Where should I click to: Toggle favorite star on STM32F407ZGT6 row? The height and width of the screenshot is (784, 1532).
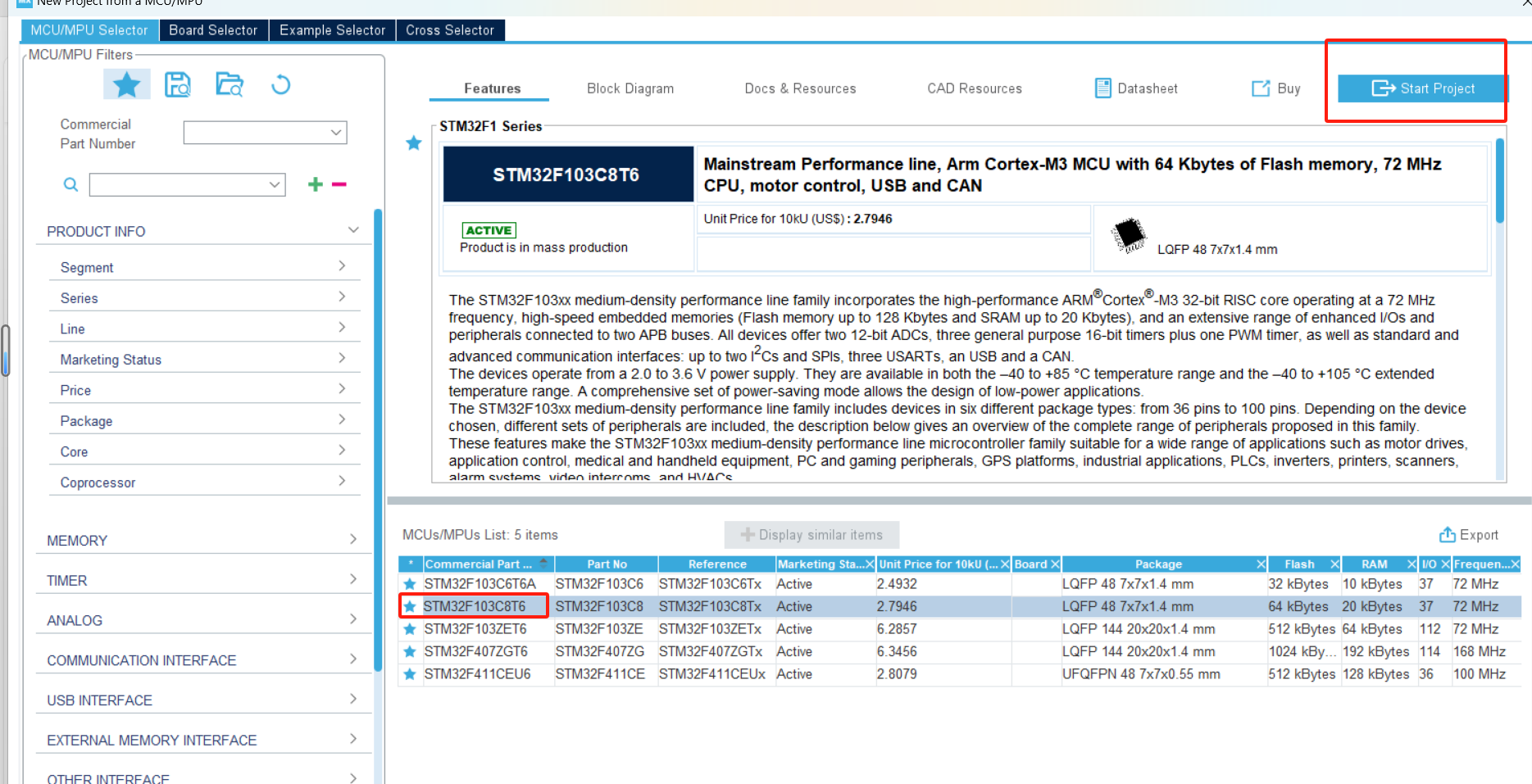(x=410, y=651)
